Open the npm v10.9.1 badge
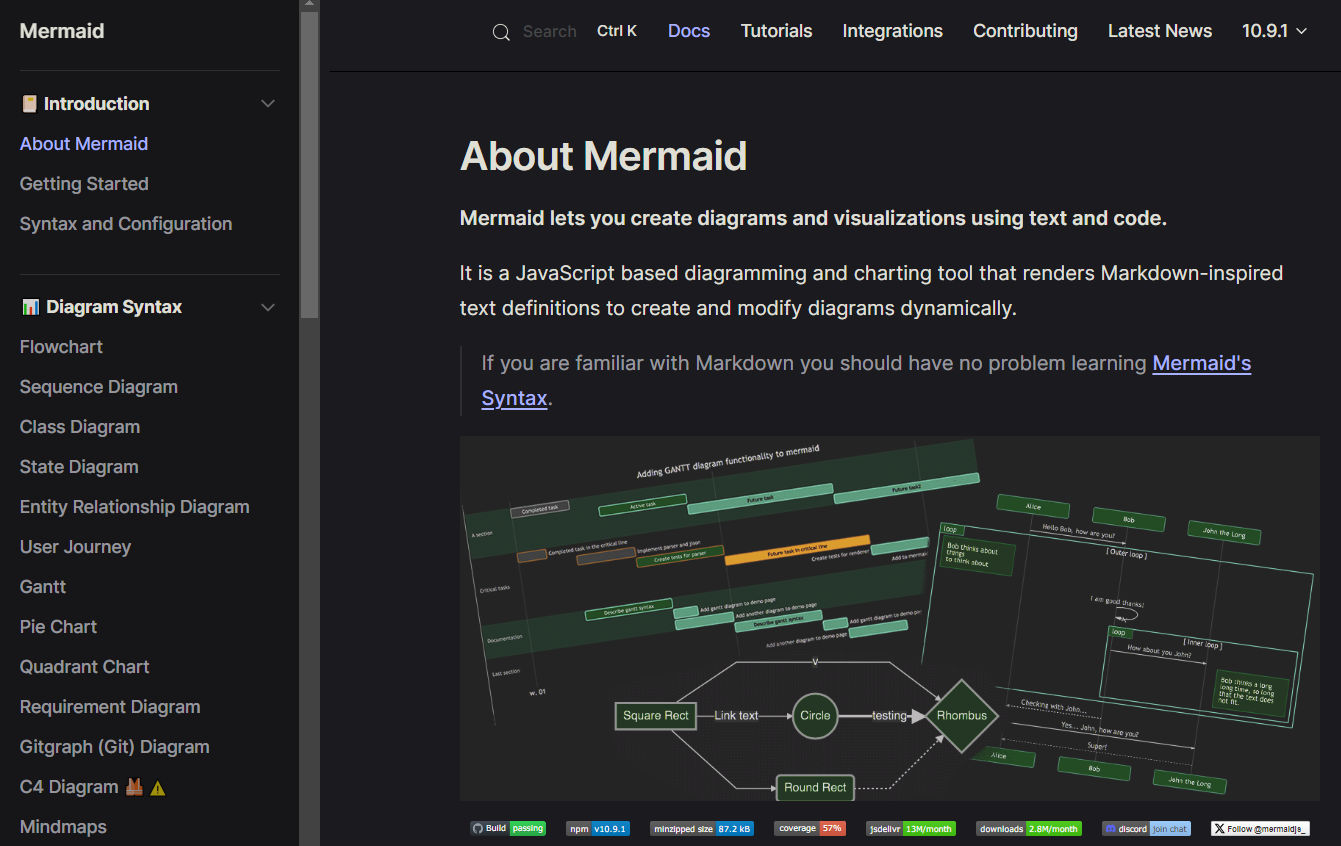 coord(598,828)
